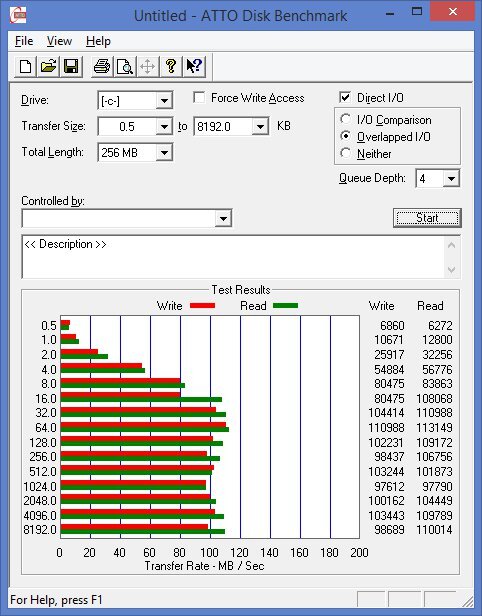This screenshot has height=616, width=482.
Task: Click the write value 6860 in results
Action: point(392,326)
